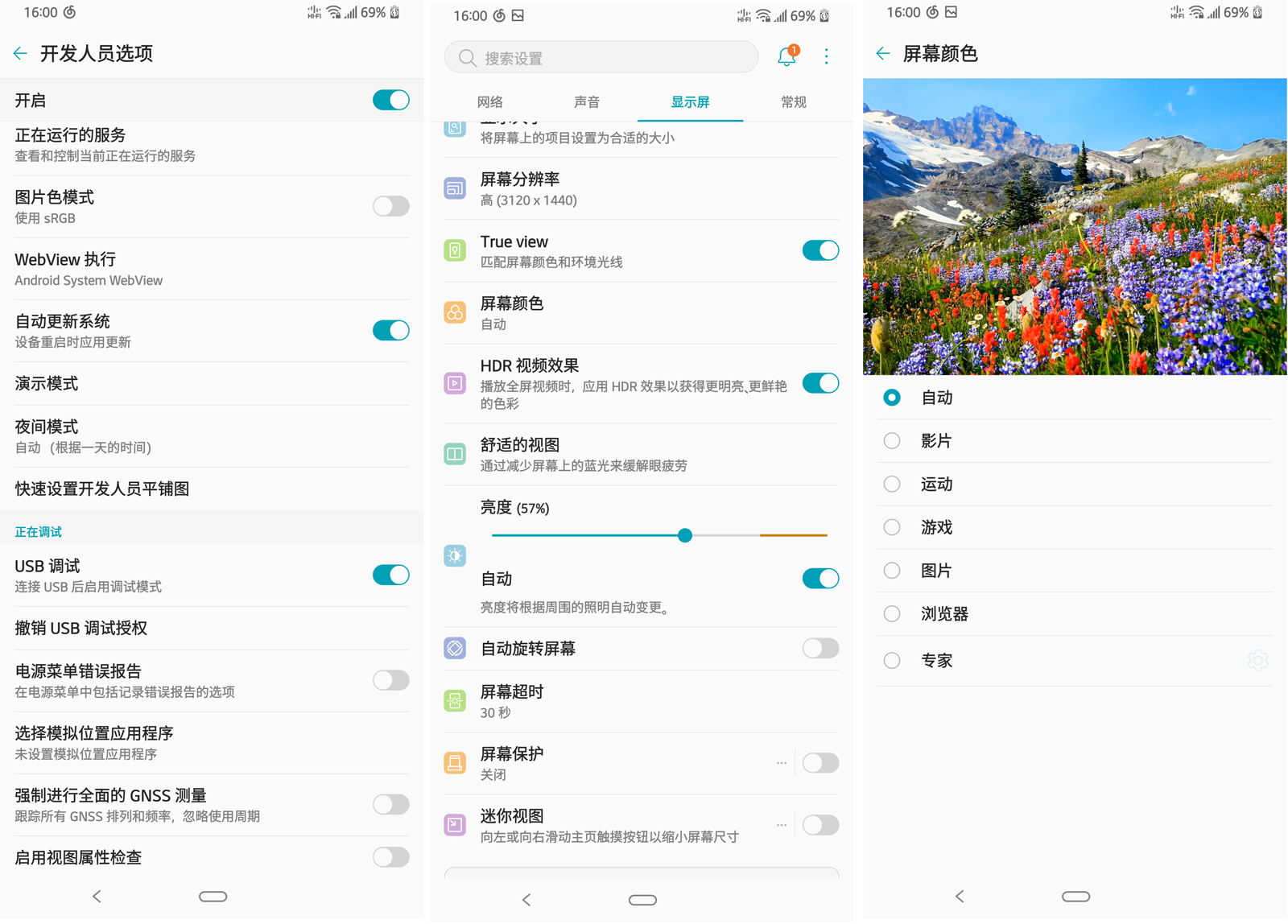
Task: Enable 图片色模式
Action: point(391,206)
